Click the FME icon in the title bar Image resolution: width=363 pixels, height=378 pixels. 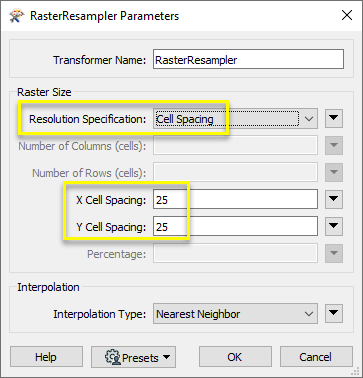17,16
